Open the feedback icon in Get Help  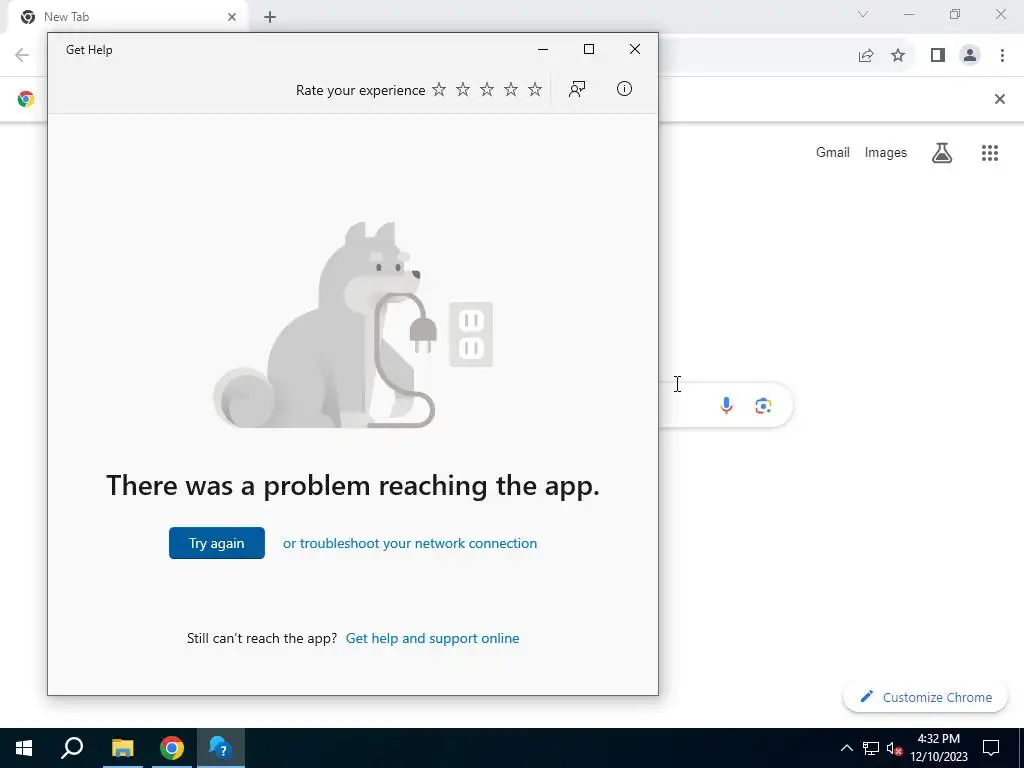(x=577, y=89)
